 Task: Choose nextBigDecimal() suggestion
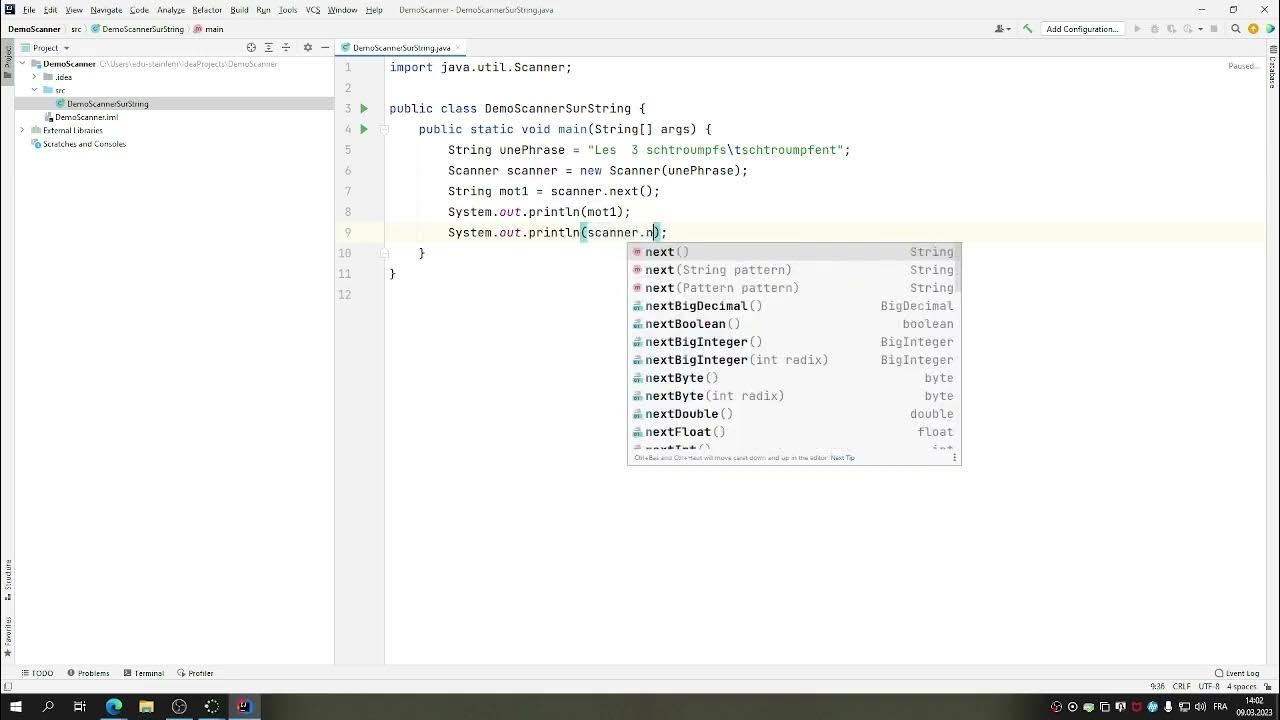794,306
